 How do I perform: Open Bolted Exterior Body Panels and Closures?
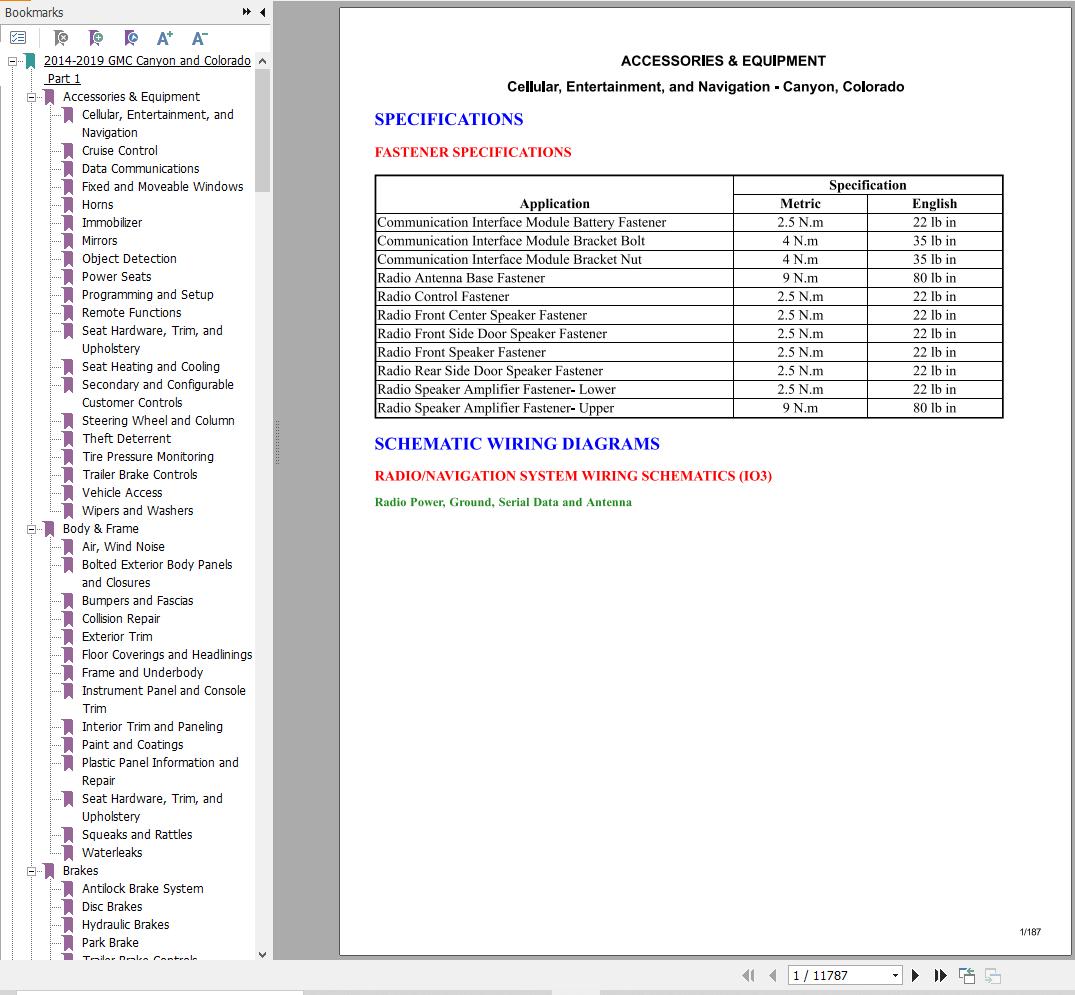point(157,573)
